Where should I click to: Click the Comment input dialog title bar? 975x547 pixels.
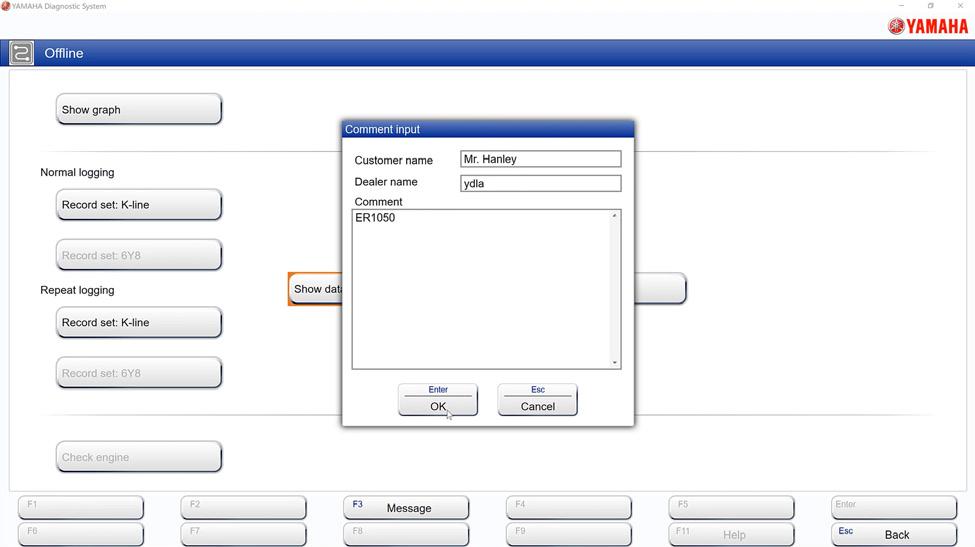[488, 129]
